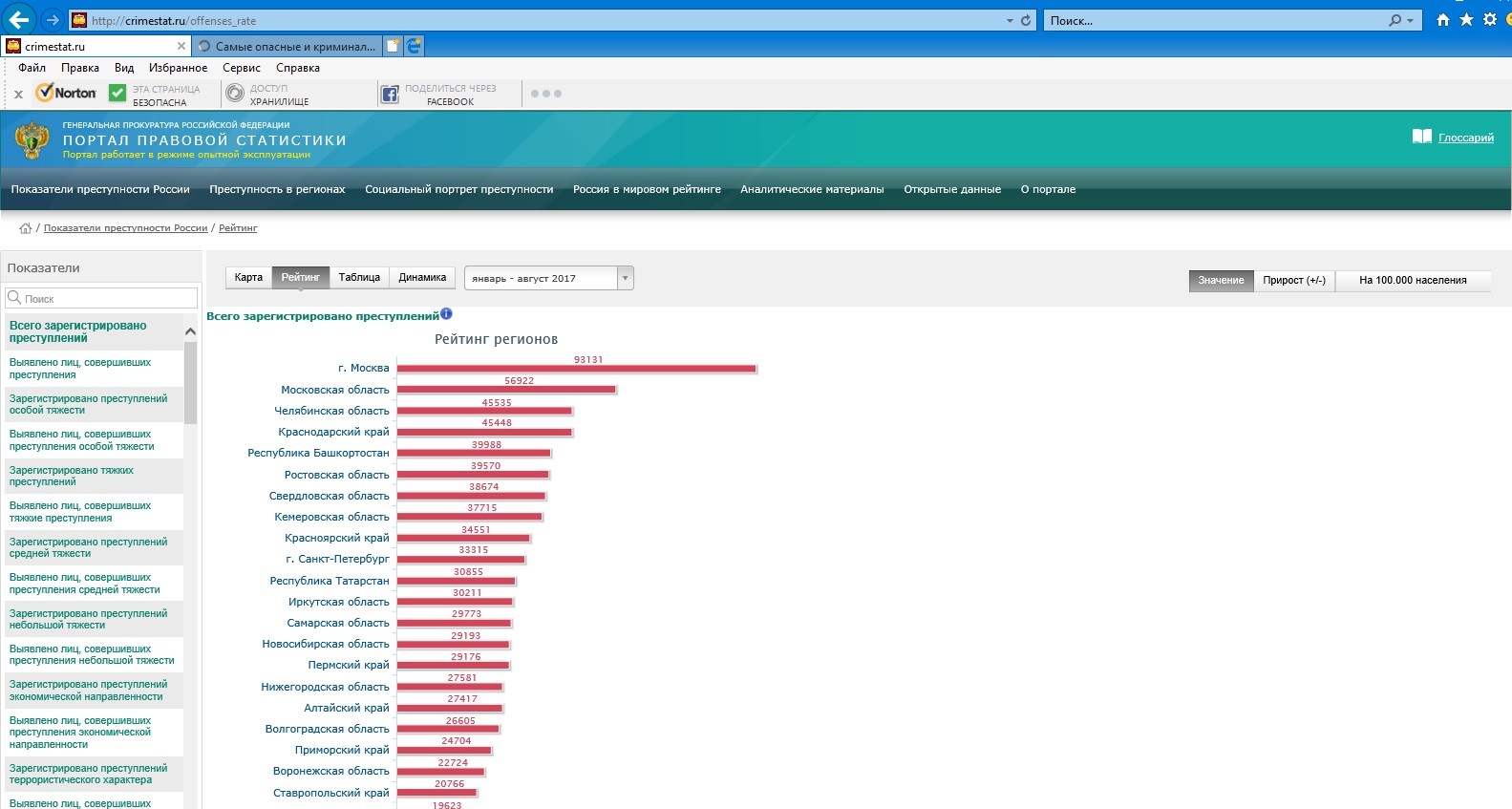Open the browser home page icon
Viewport: 1512px width, 809px height.
1443,19
